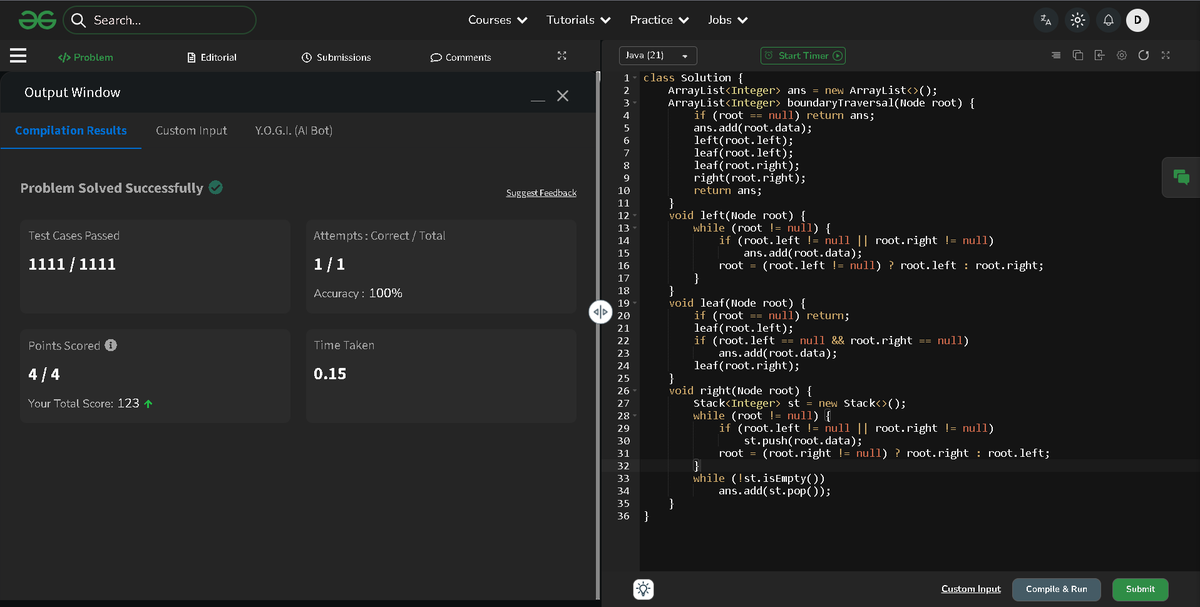
Task: Expand the Tutorials menu
Action: 578,20
